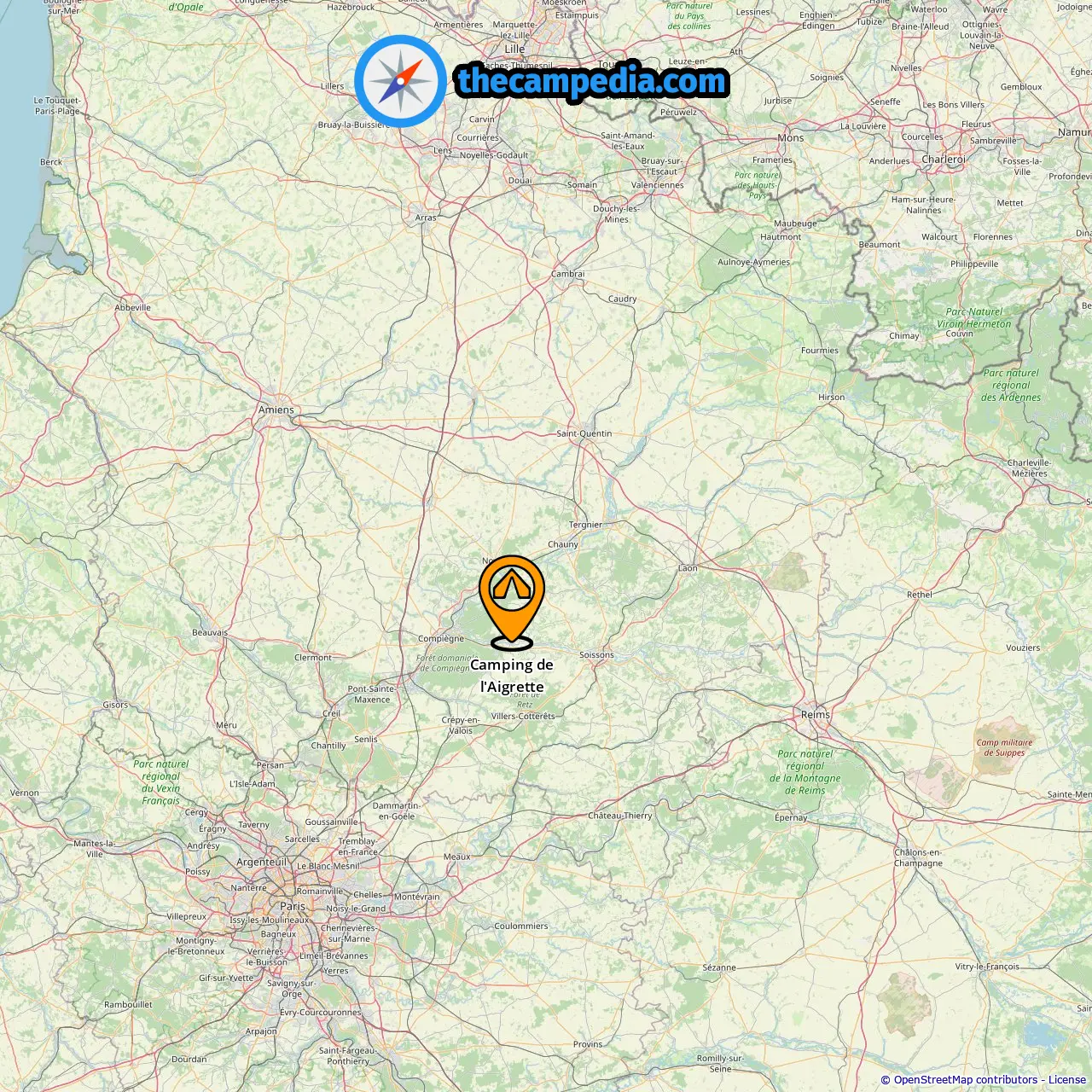Open the thecampedia.com logo text
This screenshot has width=1092, height=1092.
tap(592, 82)
